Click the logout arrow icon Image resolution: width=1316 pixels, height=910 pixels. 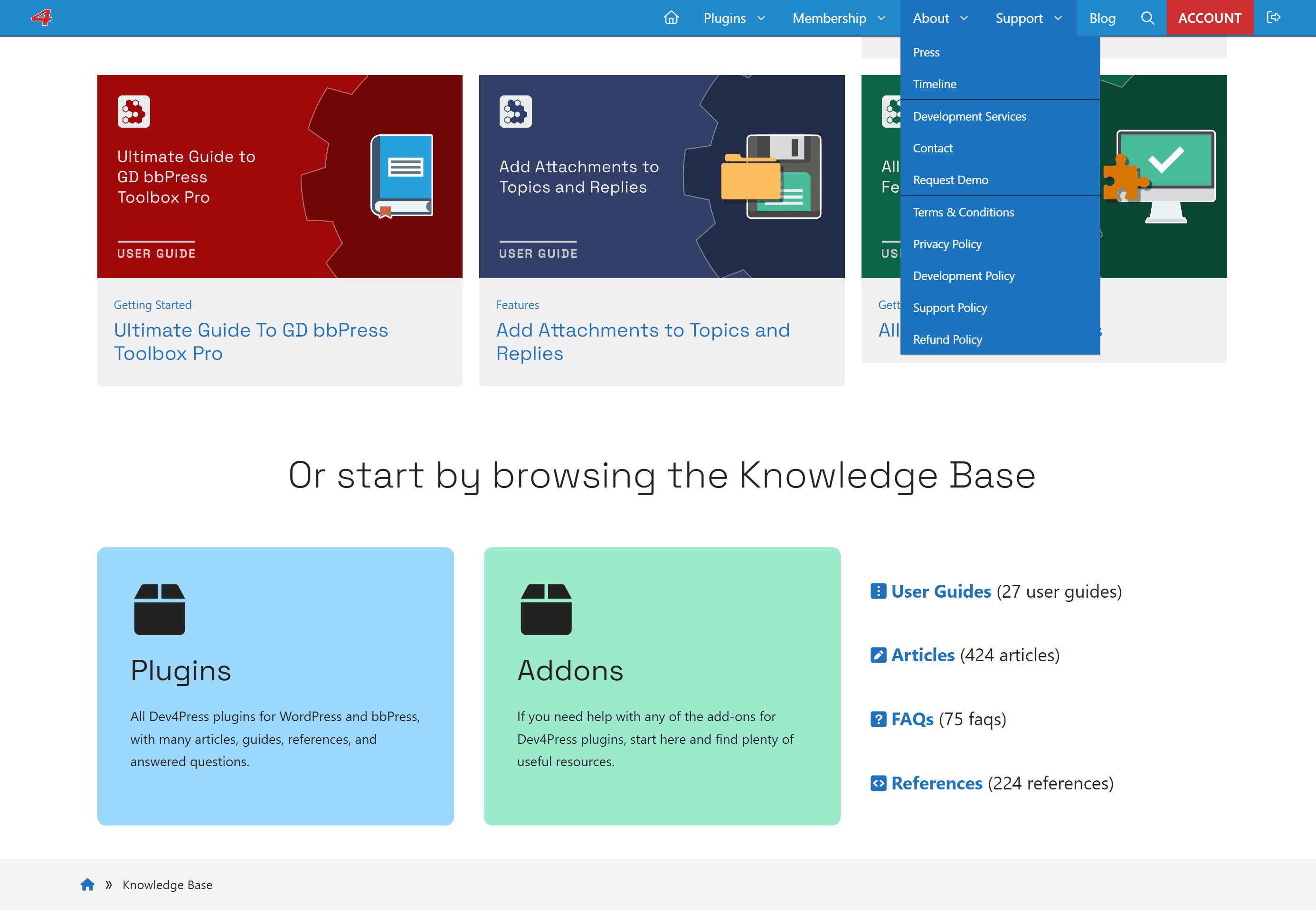(x=1273, y=17)
